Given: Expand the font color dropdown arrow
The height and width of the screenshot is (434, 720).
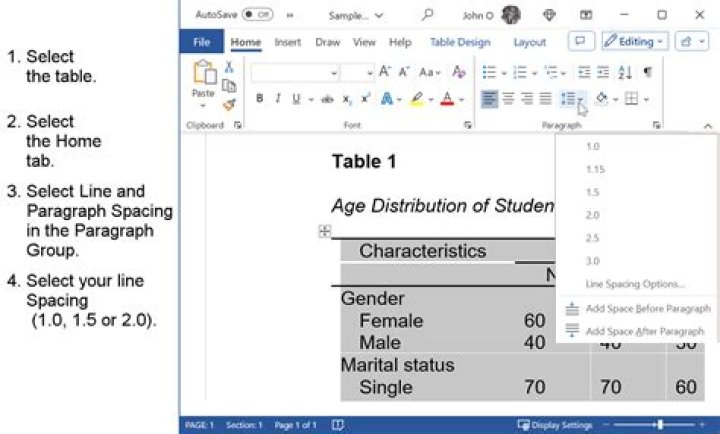Looking at the screenshot, I should [x=461, y=99].
